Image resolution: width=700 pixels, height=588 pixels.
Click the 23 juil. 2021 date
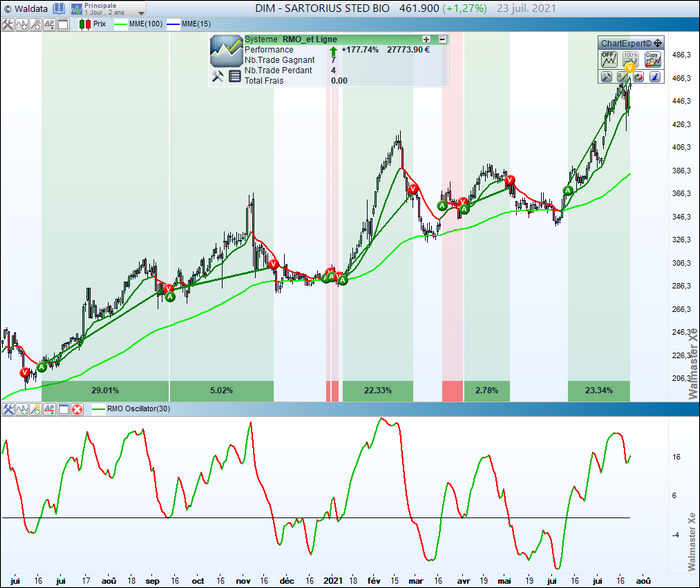pos(526,8)
